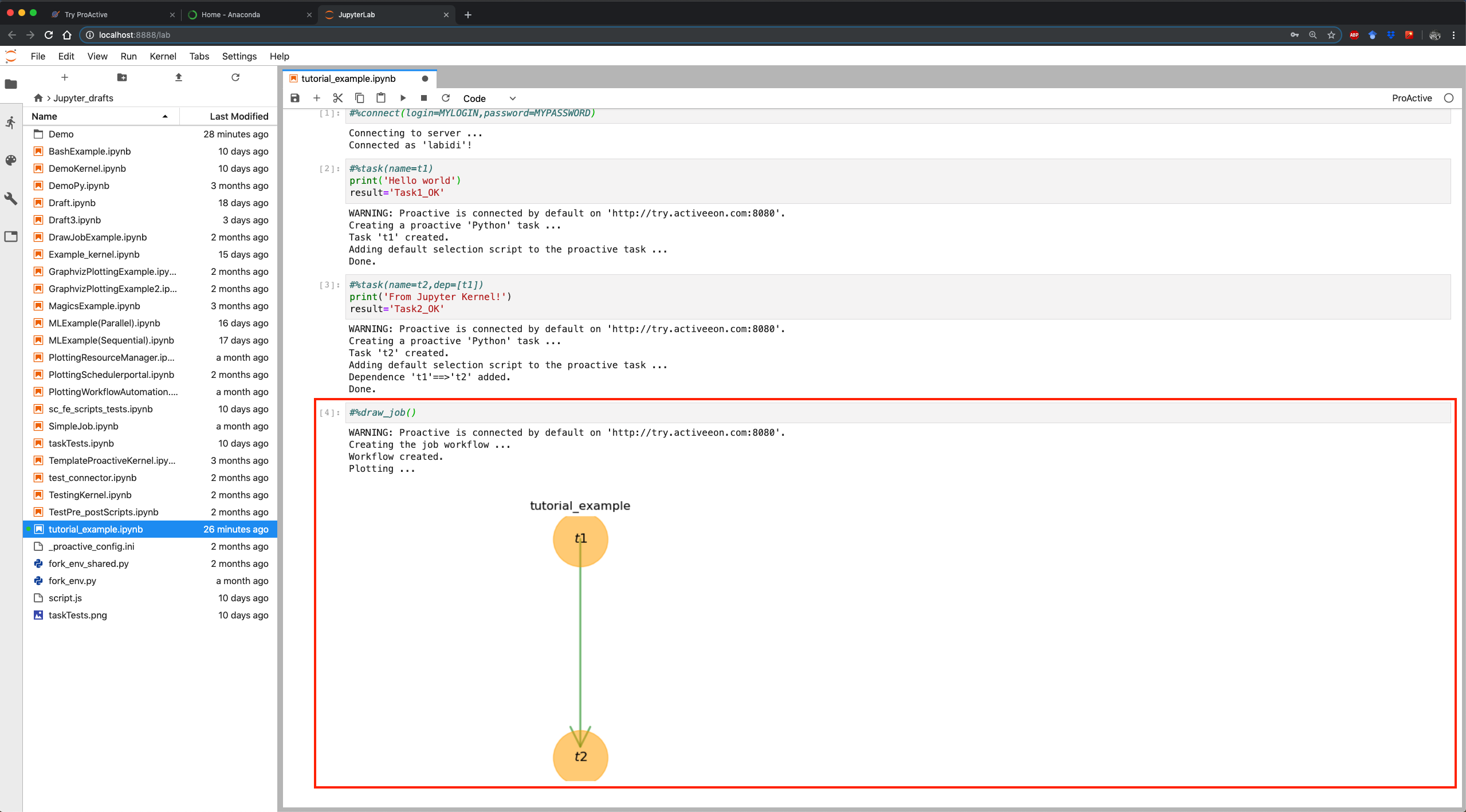Click the kernel status circle indicator
The image size is (1466, 812).
[1449, 98]
